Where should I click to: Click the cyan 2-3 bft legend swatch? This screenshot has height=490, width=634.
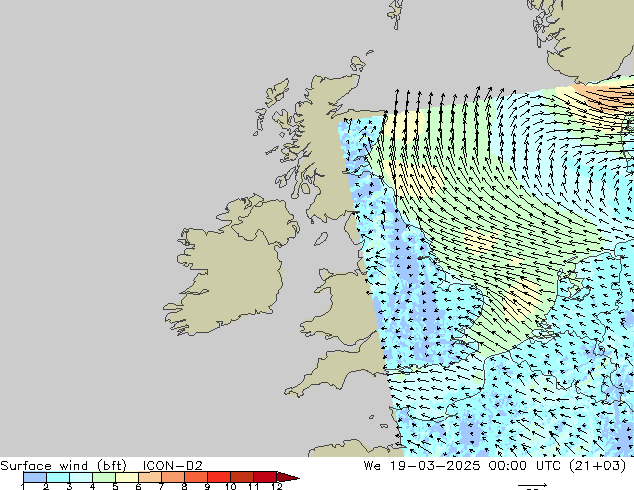coord(58,477)
